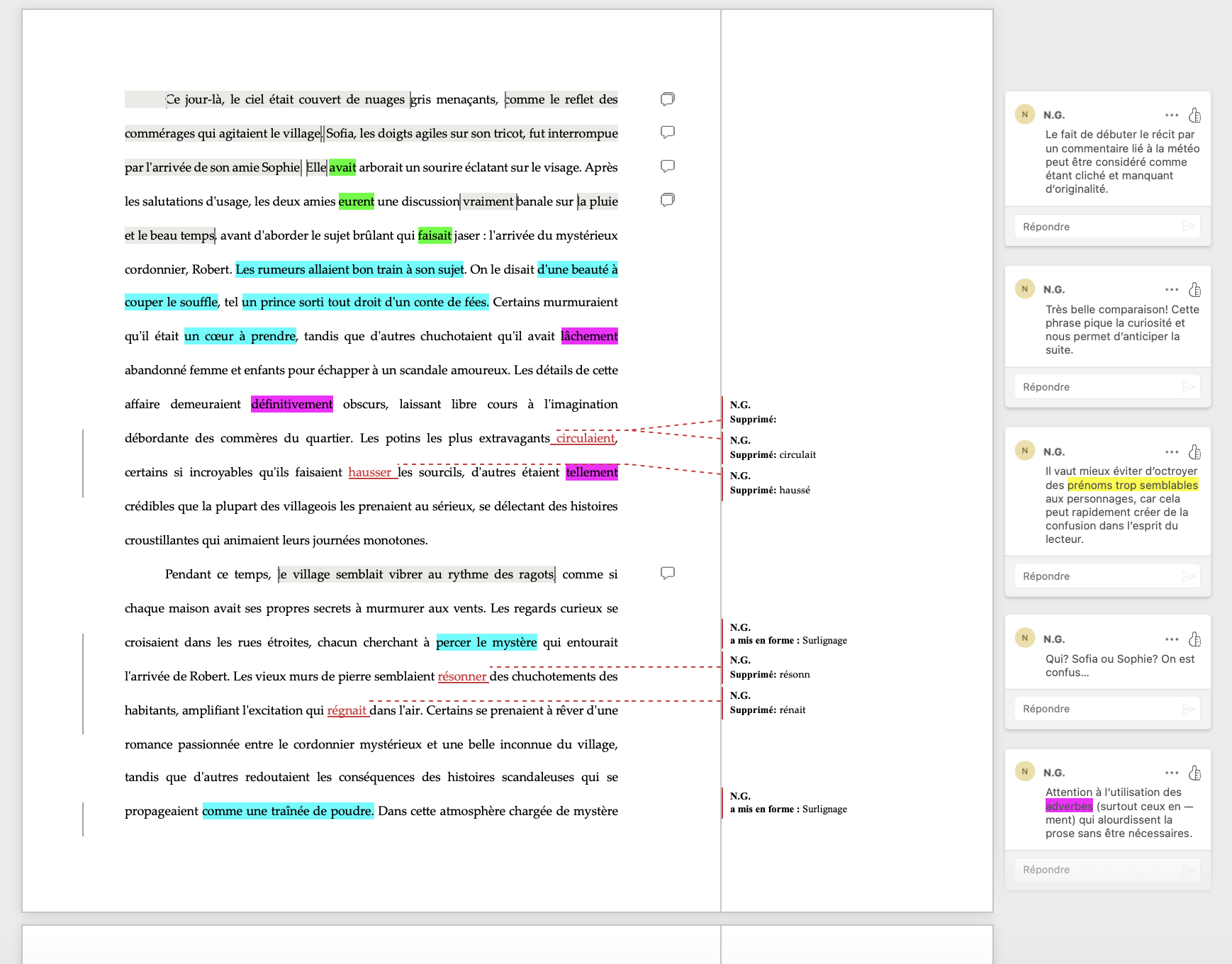Click the comment bubble beside the 'eurent une discussion' line
1232x964 pixels.
tap(668, 165)
